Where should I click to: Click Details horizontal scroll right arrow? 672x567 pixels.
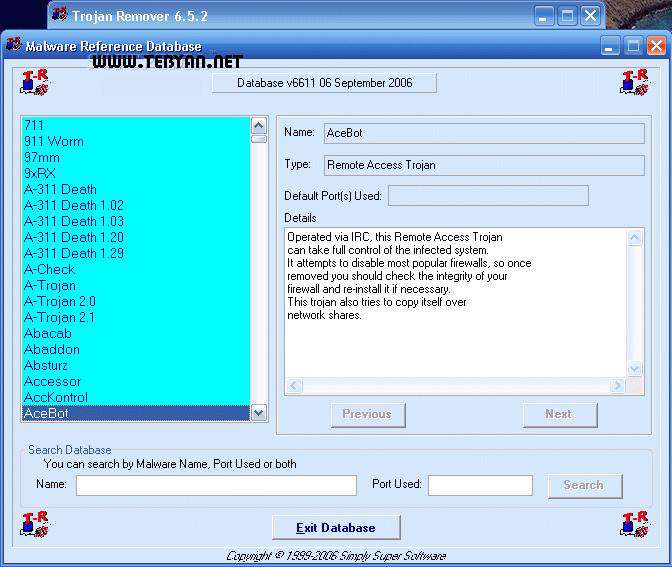pos(617,386)
